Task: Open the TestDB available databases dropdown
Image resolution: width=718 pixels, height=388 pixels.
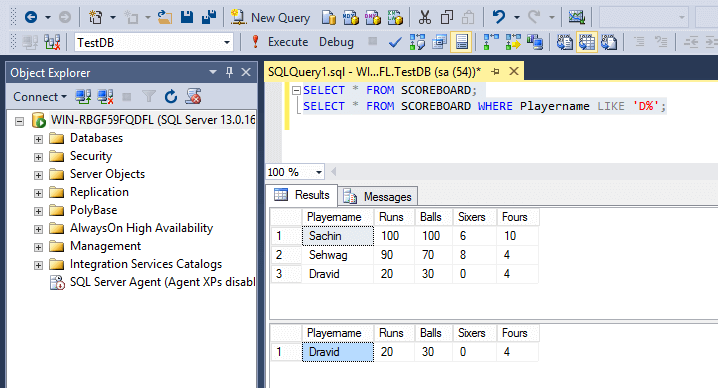Action: (227, 43)
